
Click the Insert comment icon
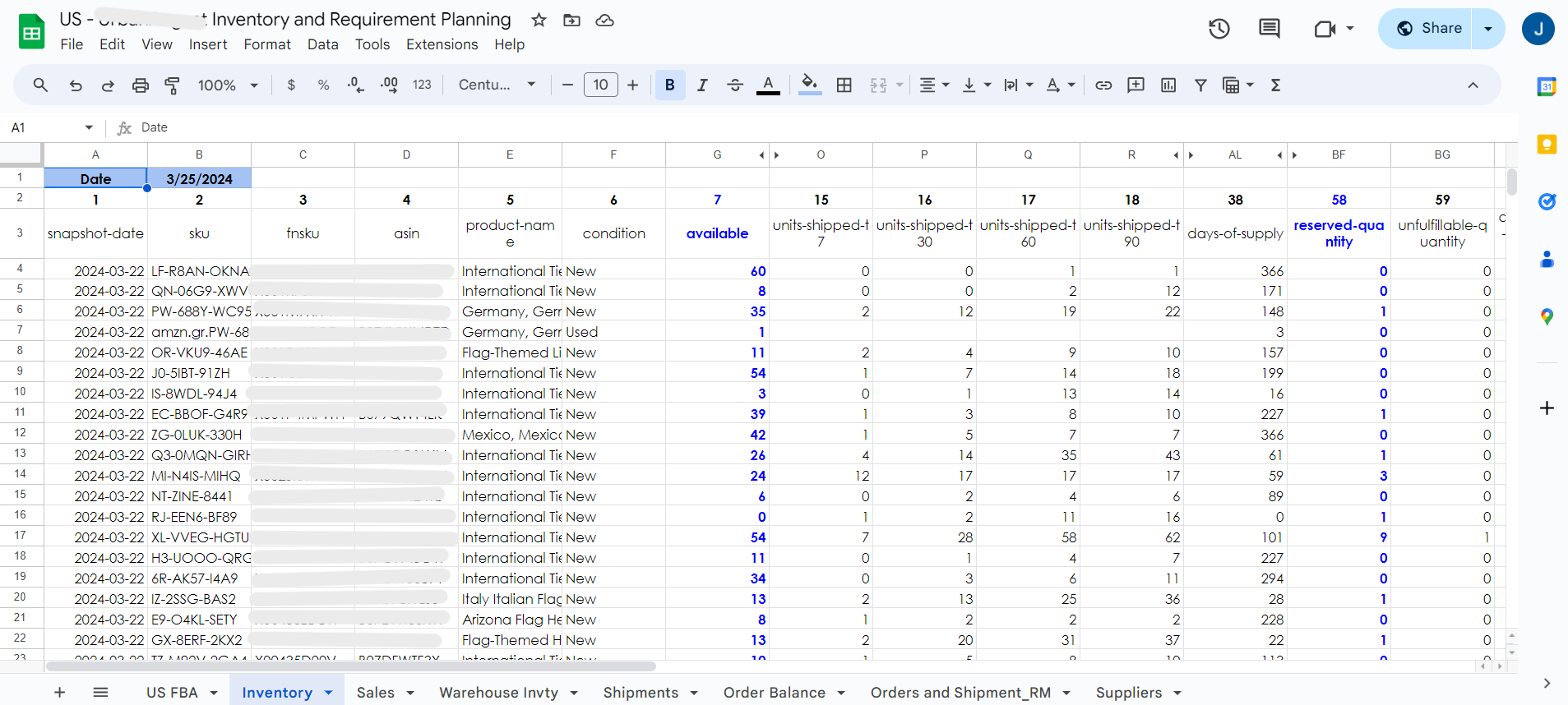[x=1136, y=85]
